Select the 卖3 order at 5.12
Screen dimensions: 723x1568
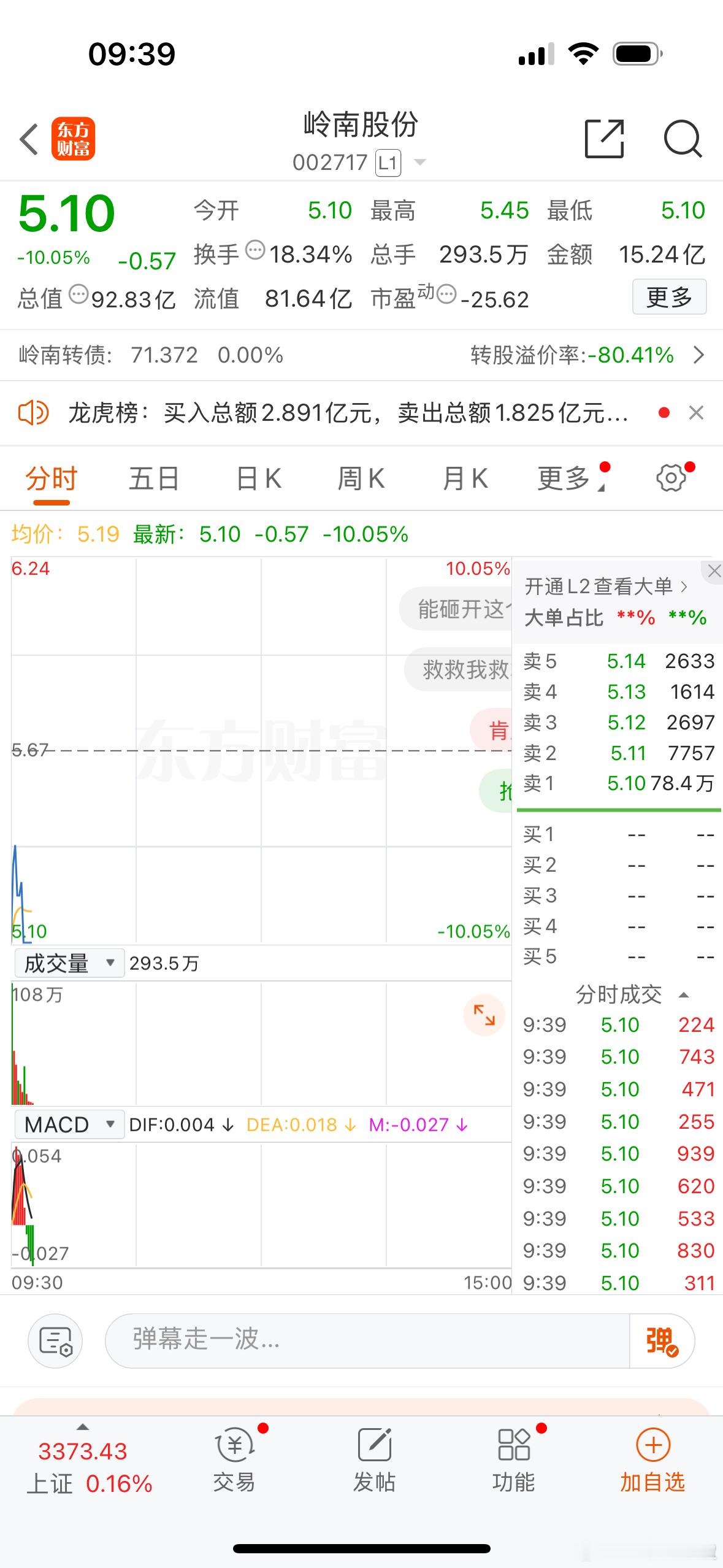(619, 723)
